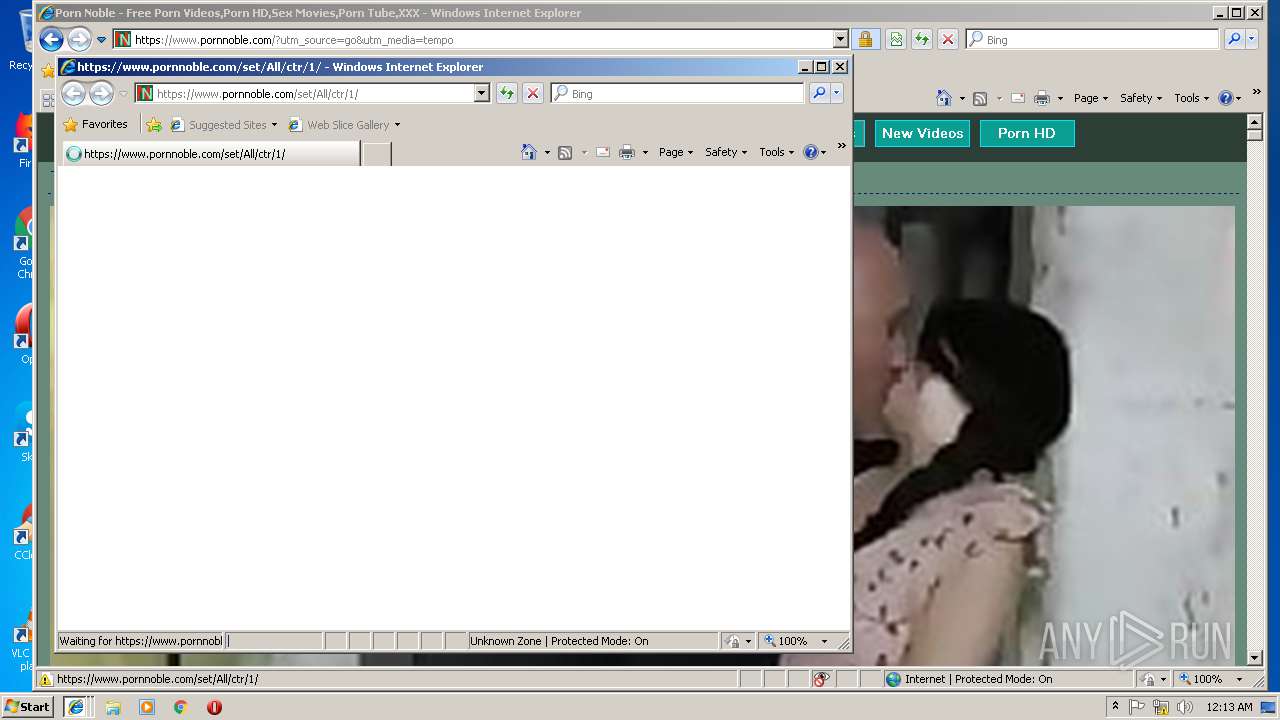Viewport: 1280px width, 720px height.
Task: Open the Favorites center in front window
Action: 95,124
